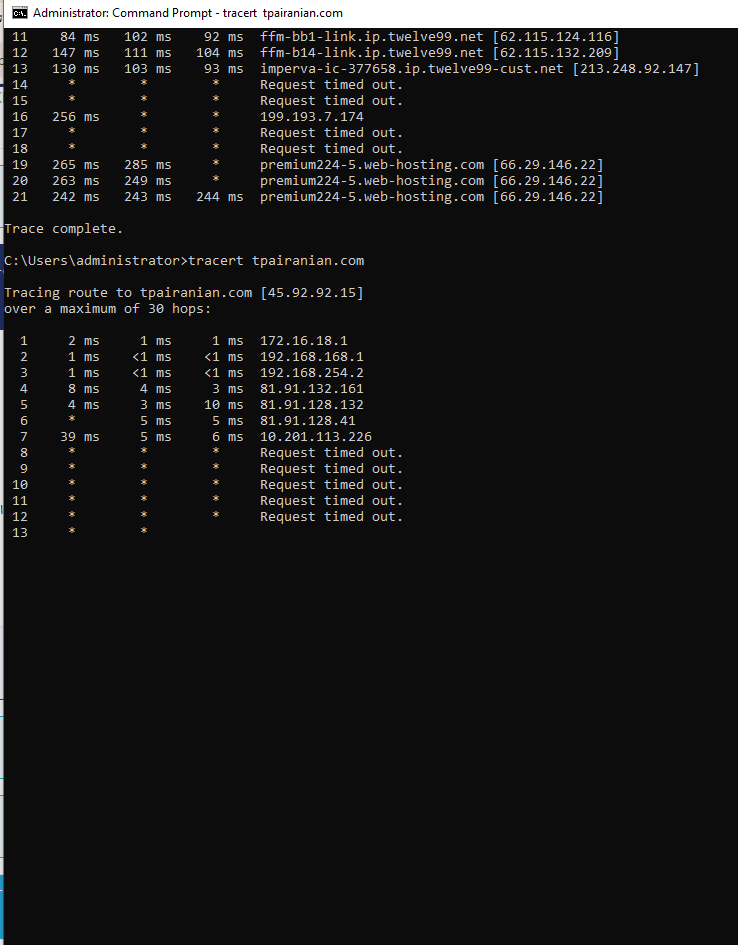Click the Command Prompt icon in title bar
The width and height of the screenshot is (738, 945).
coord(19,13)
